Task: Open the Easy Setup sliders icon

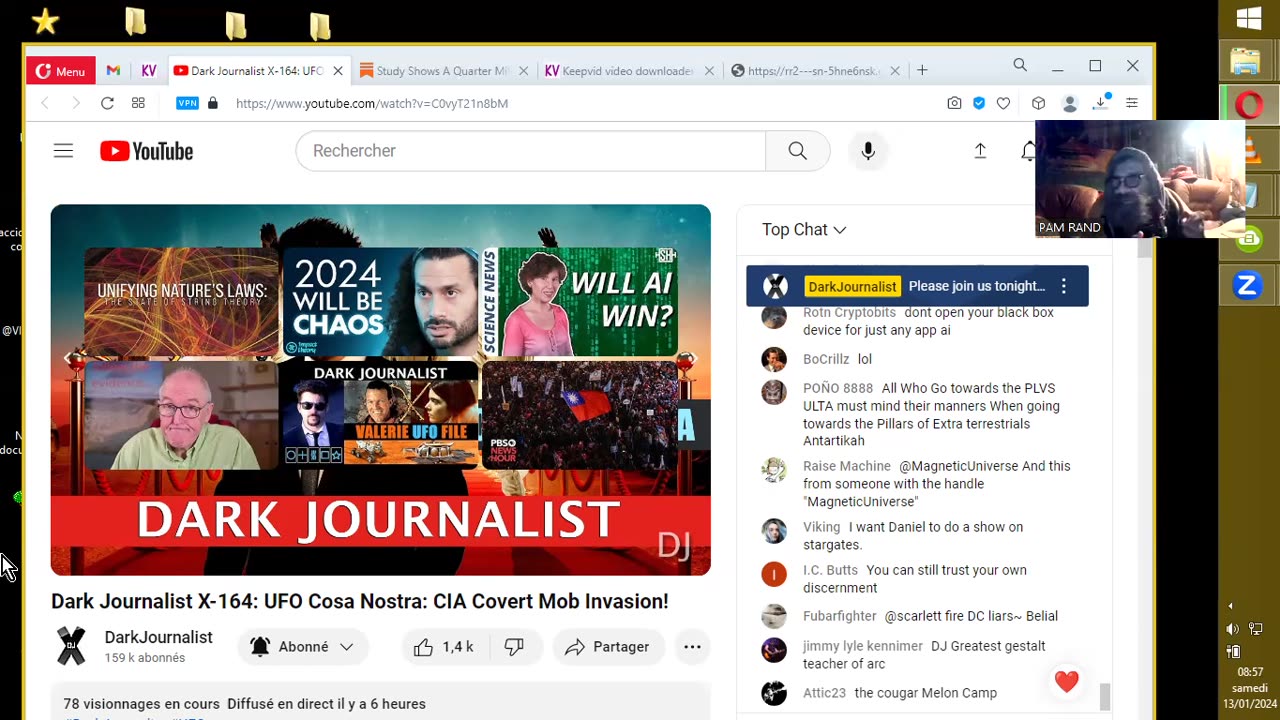Action: [x=1132, y=103]
